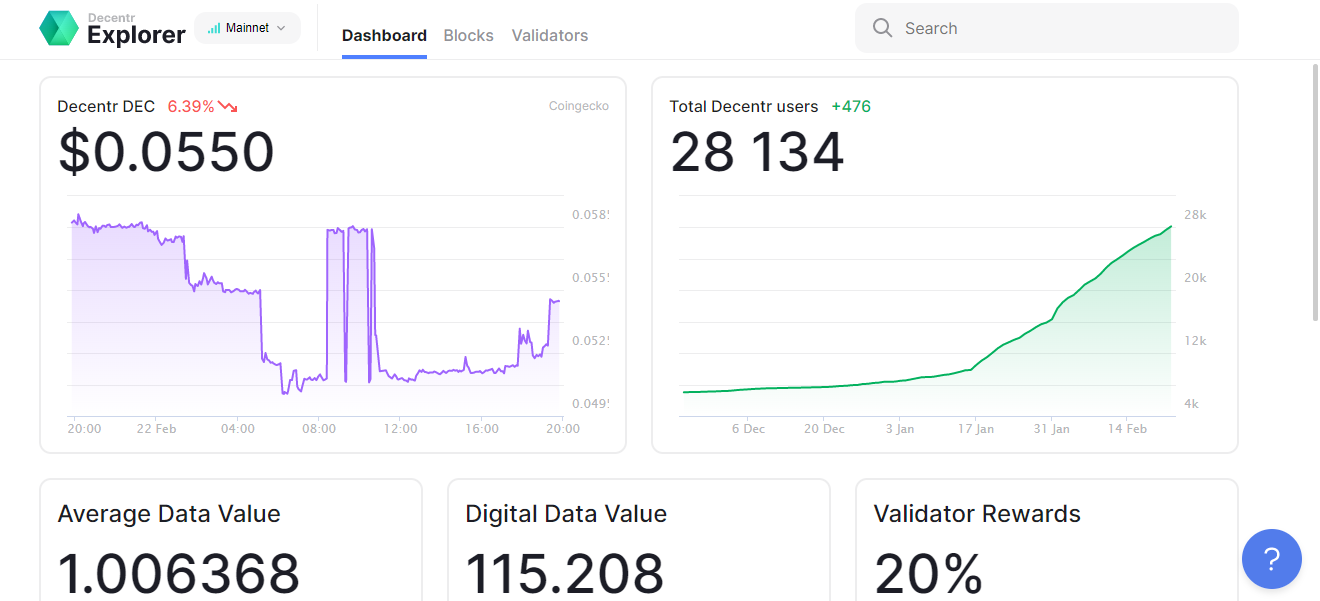Open the Mainnet network dropdown
1320x601 pixels.
(x=247, y=28)
